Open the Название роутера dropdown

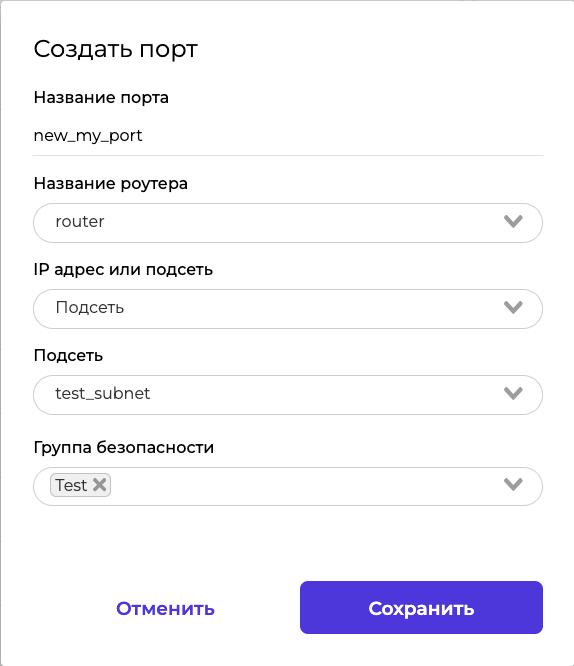(288, 223)
